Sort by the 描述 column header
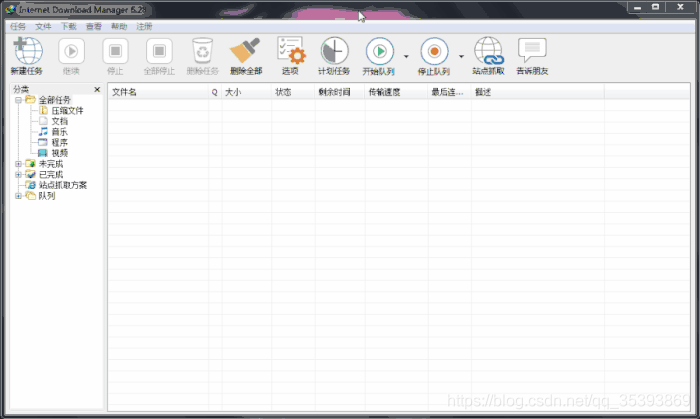This screenshot has height=419, width=700. pyautogui.click(x=538, y=92)
